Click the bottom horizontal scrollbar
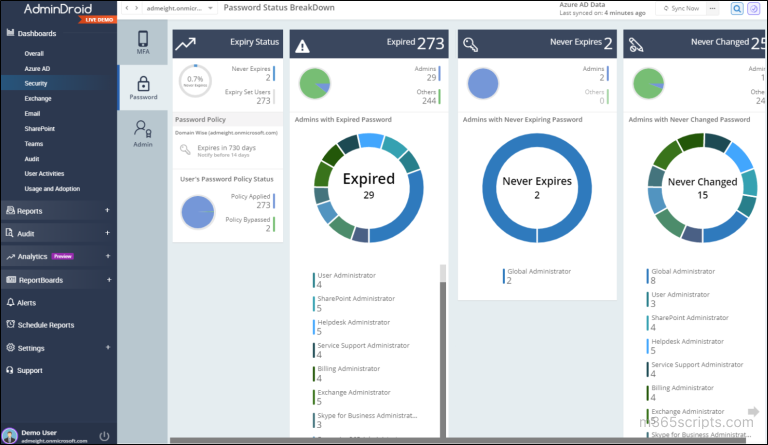The height and width of the screenshot is (445, 768). point(457,441)
